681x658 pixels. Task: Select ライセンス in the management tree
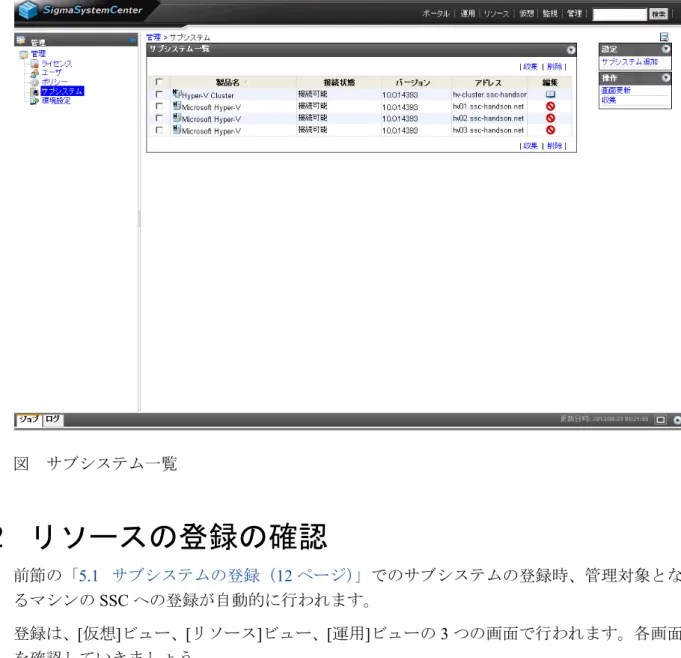[57, 64]
